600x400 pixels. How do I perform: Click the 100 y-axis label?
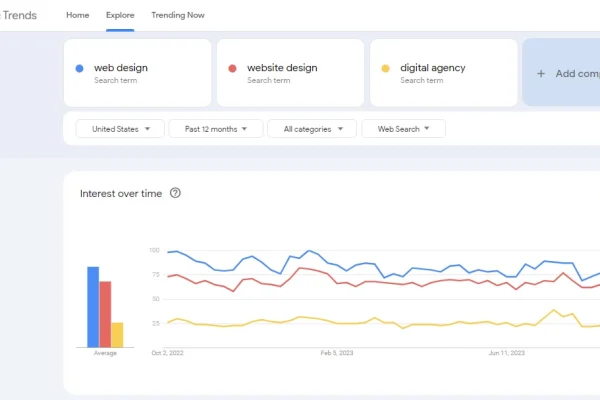coord(154,250)
